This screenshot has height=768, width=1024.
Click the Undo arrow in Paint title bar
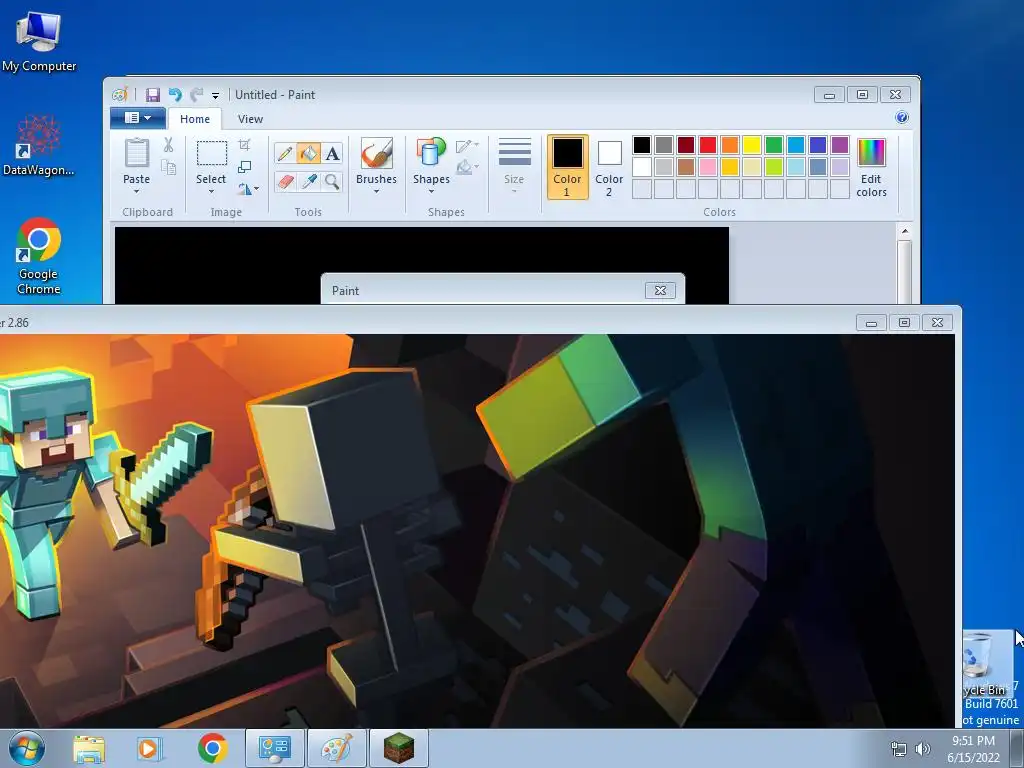174,95
